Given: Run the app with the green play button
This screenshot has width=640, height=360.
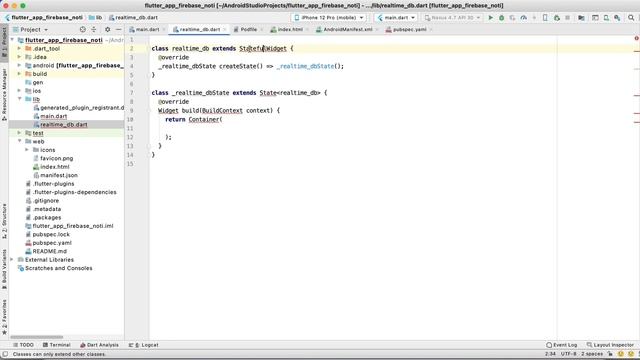Looking at the screenshot, I should click(x=491, y=18).
